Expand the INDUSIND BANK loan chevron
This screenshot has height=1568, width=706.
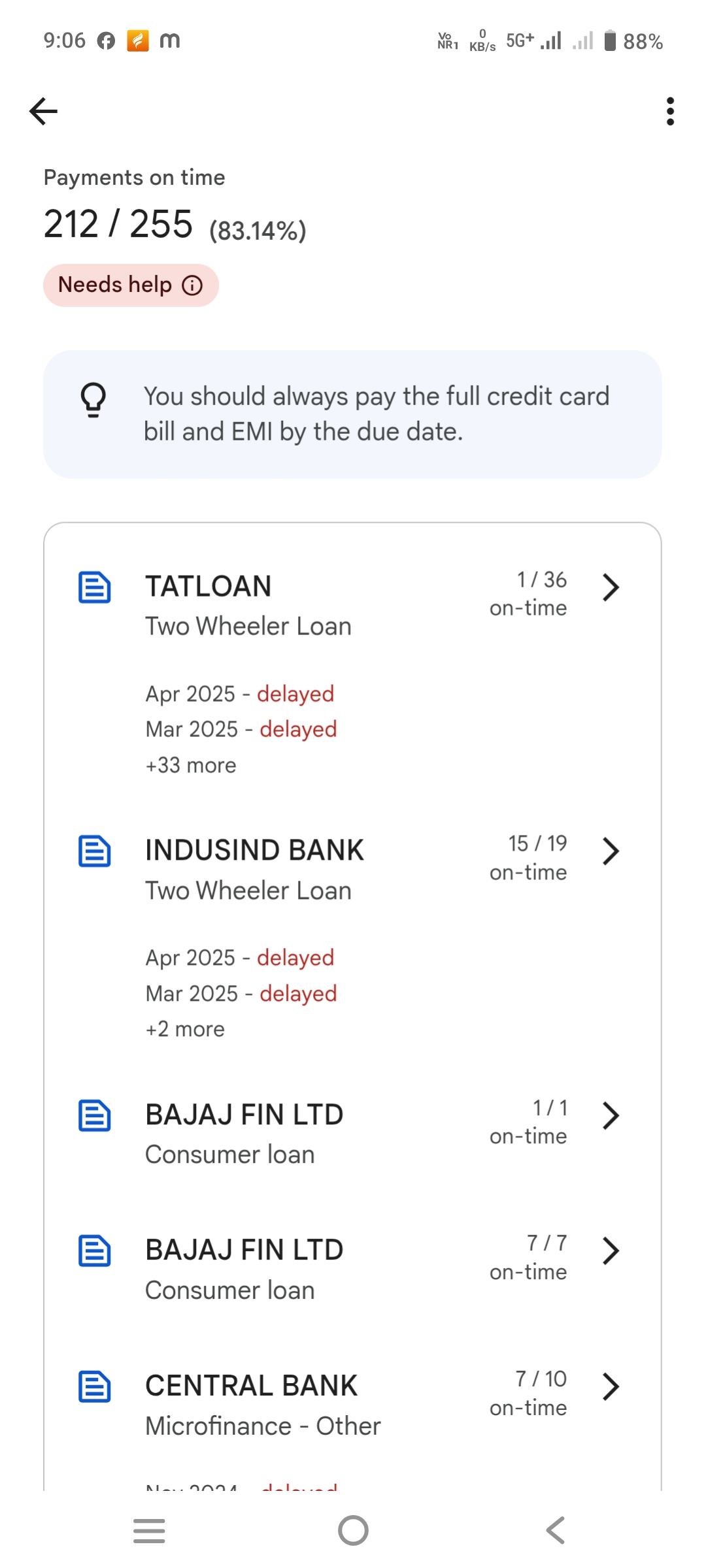click(x=610, y=851)
